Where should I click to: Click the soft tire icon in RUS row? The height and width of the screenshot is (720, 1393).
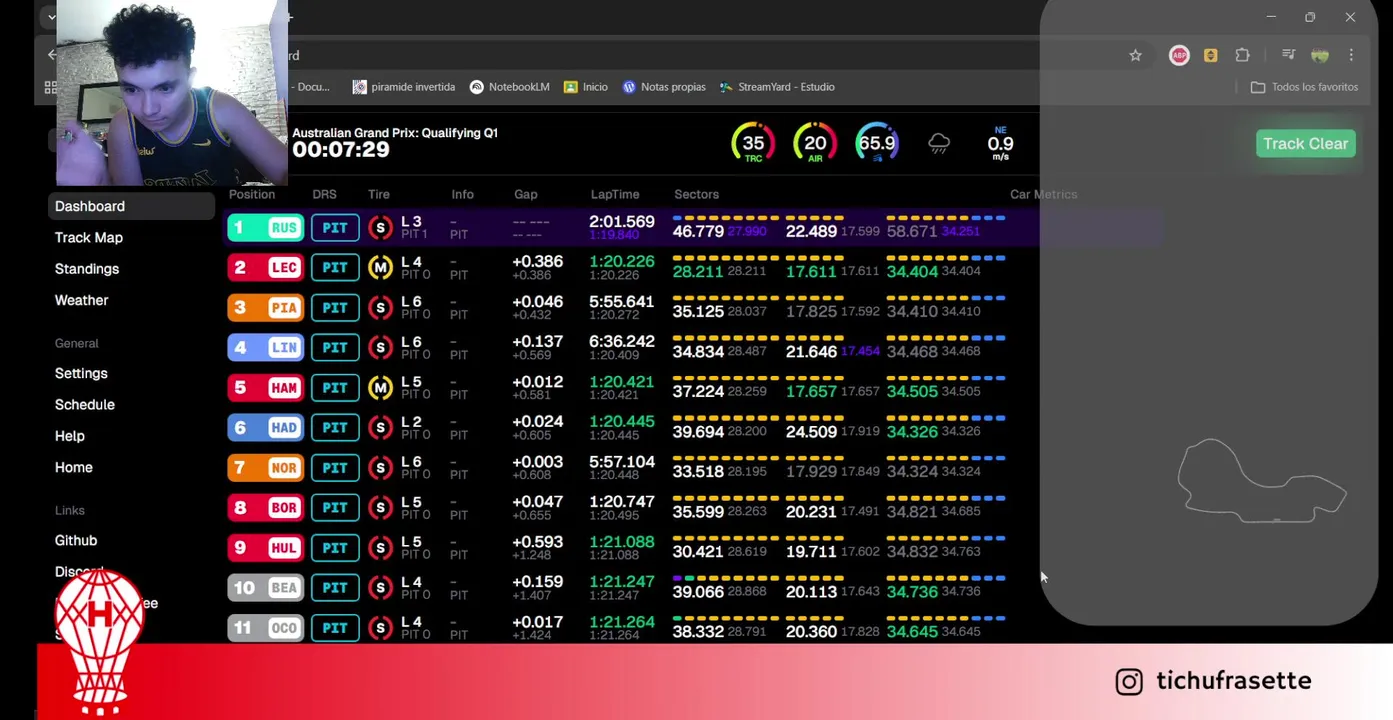[x=380, y=228]
